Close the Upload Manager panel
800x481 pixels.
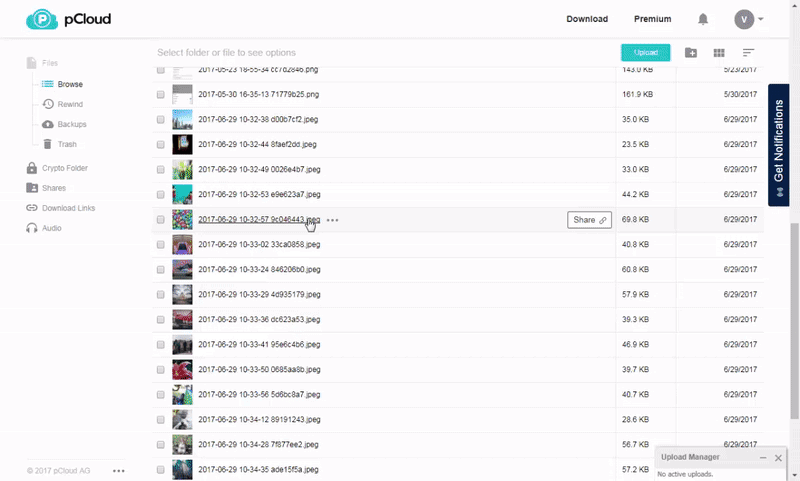pyautogui.click(x=778, y=458)
